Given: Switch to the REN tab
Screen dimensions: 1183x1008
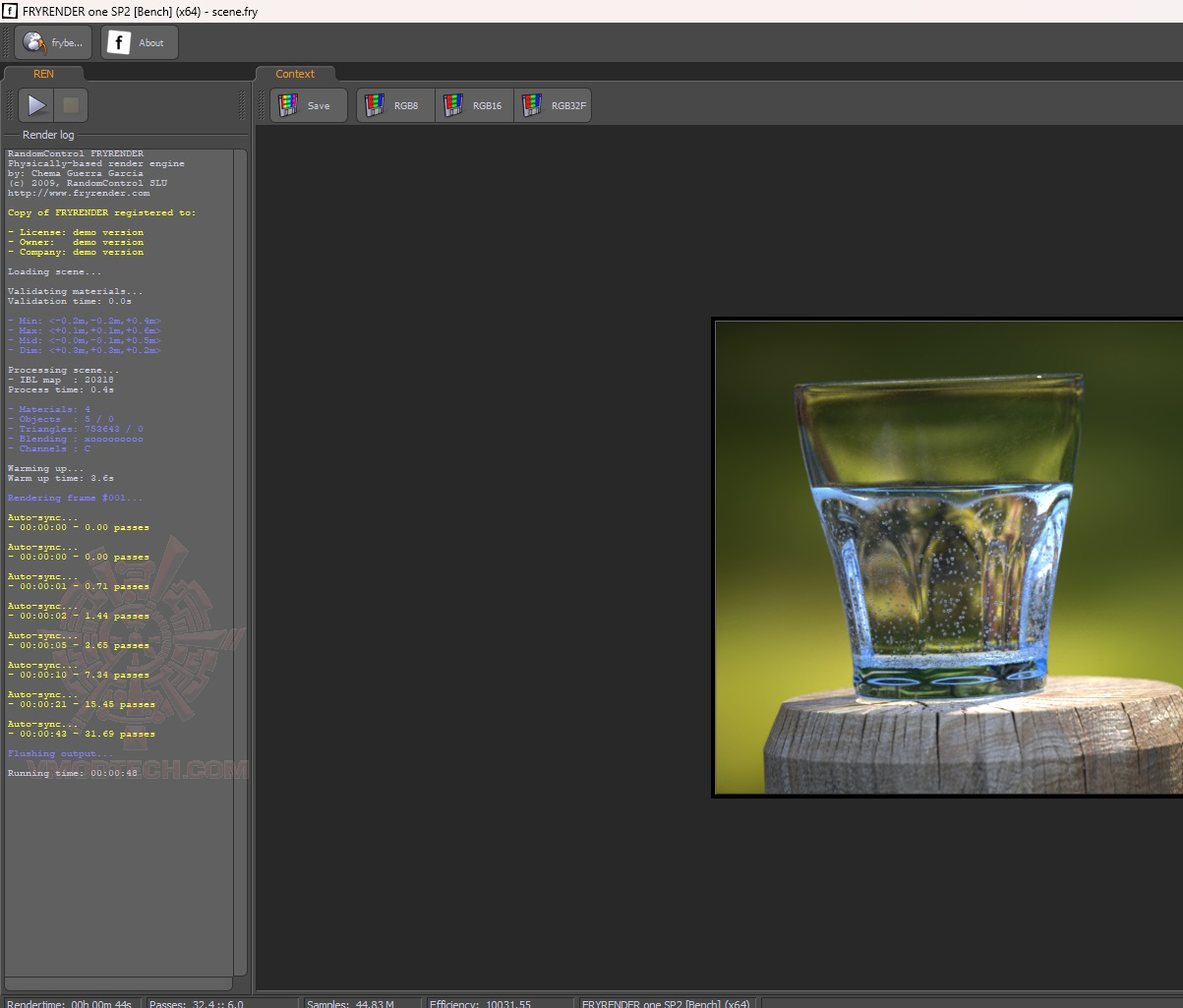Looking at the screenshot, I should [43, 74].
